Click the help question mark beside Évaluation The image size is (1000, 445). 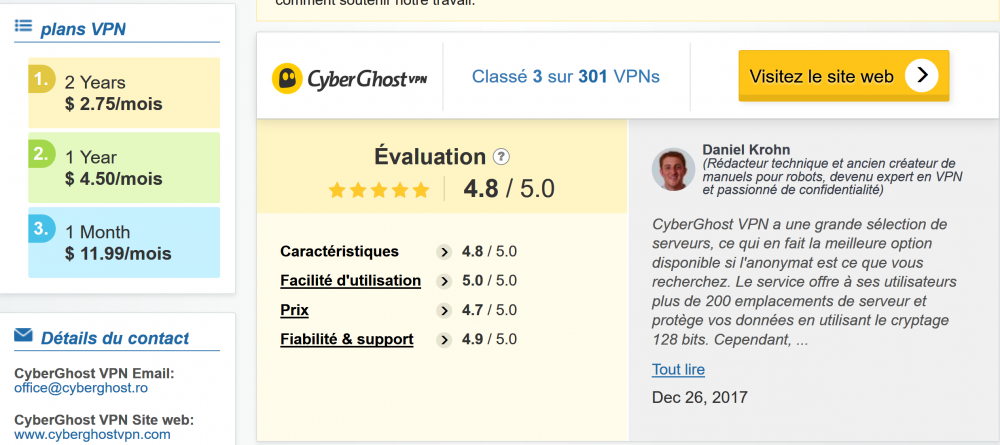click(x=502, y=157)
